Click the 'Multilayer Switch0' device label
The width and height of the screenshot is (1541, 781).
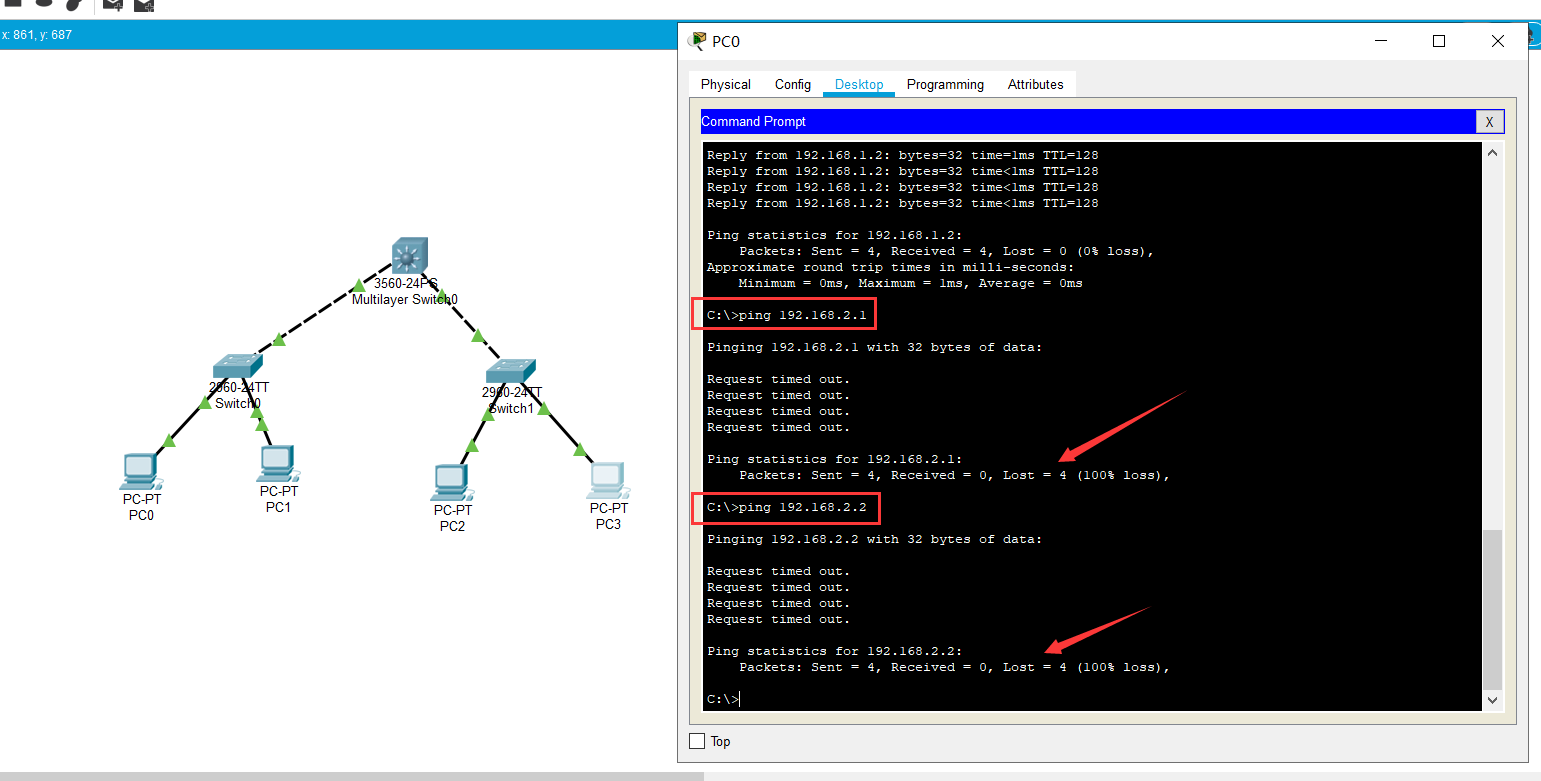[x=404, y=300]
